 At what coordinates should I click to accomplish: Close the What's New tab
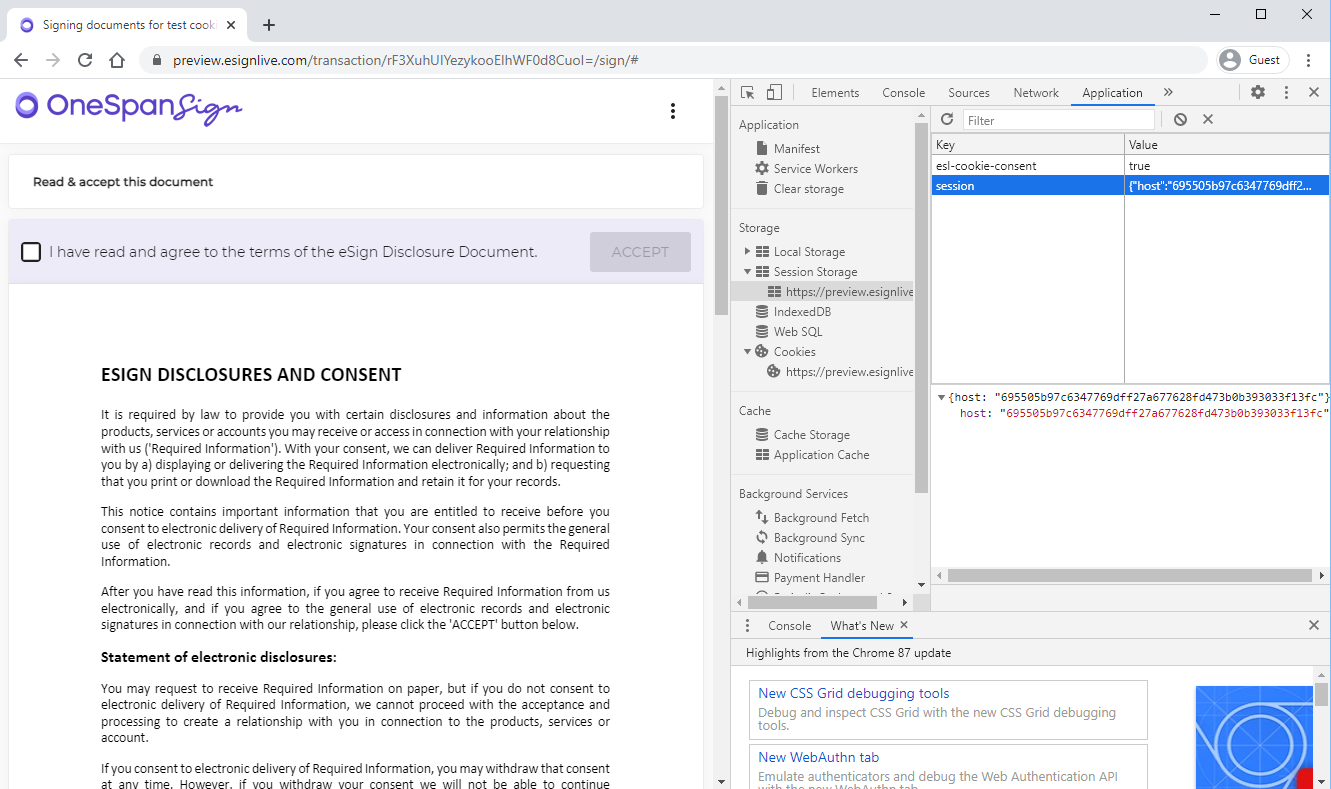903,625
